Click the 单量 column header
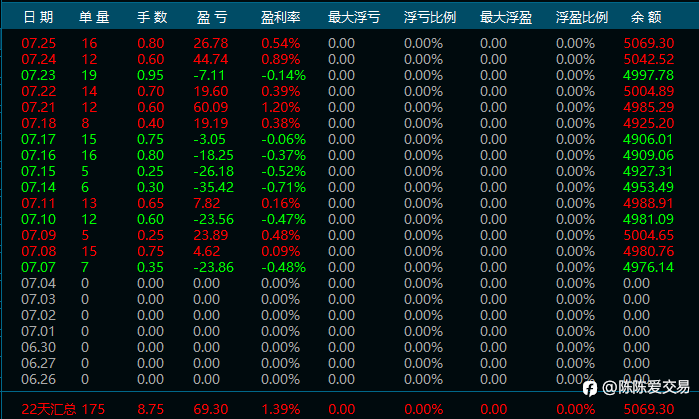 tap(94, 17)
